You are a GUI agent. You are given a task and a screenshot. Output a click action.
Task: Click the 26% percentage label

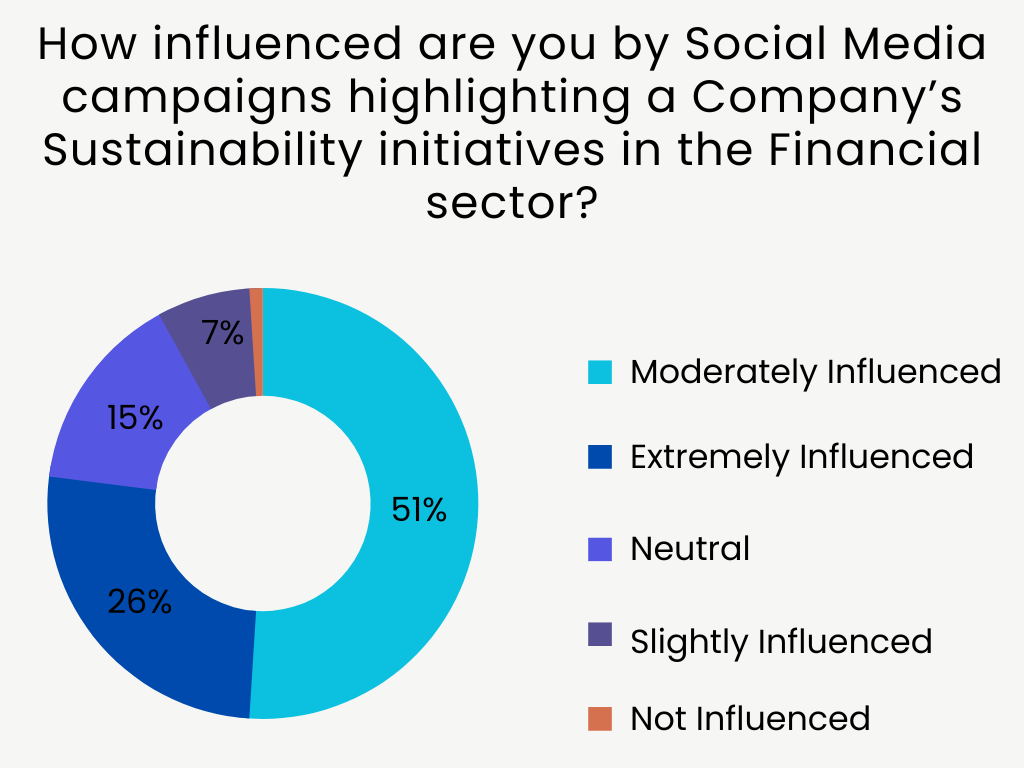point(140,602)
